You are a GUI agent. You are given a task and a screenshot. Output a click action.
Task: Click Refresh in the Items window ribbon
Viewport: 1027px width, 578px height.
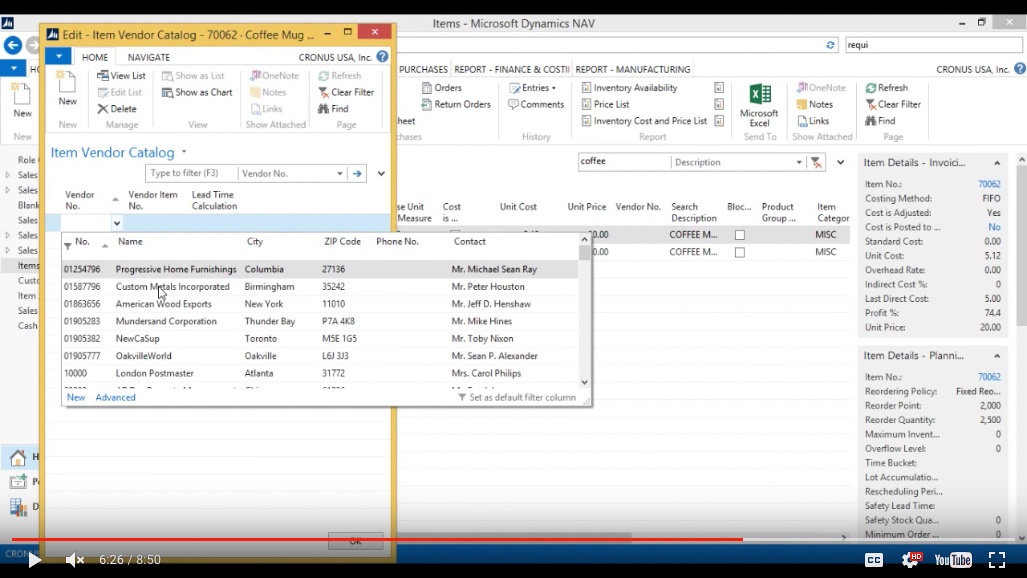(887, 88)
